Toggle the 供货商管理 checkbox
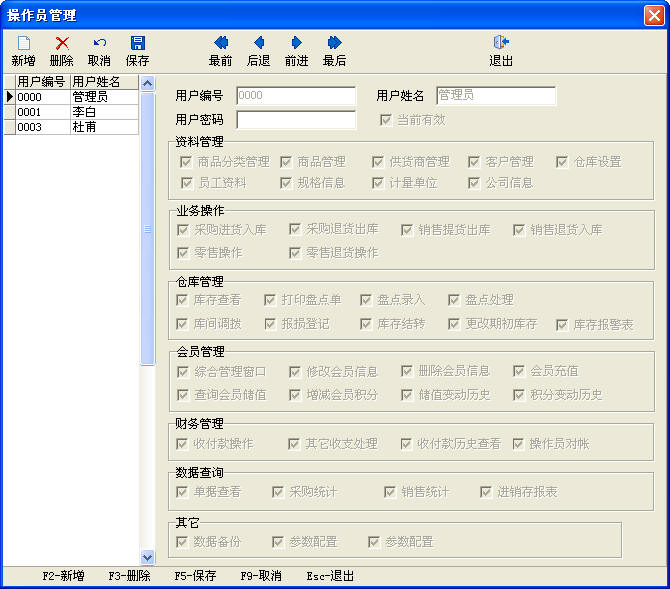The height and width of the screenshot is (589, 670). (378, 162)
